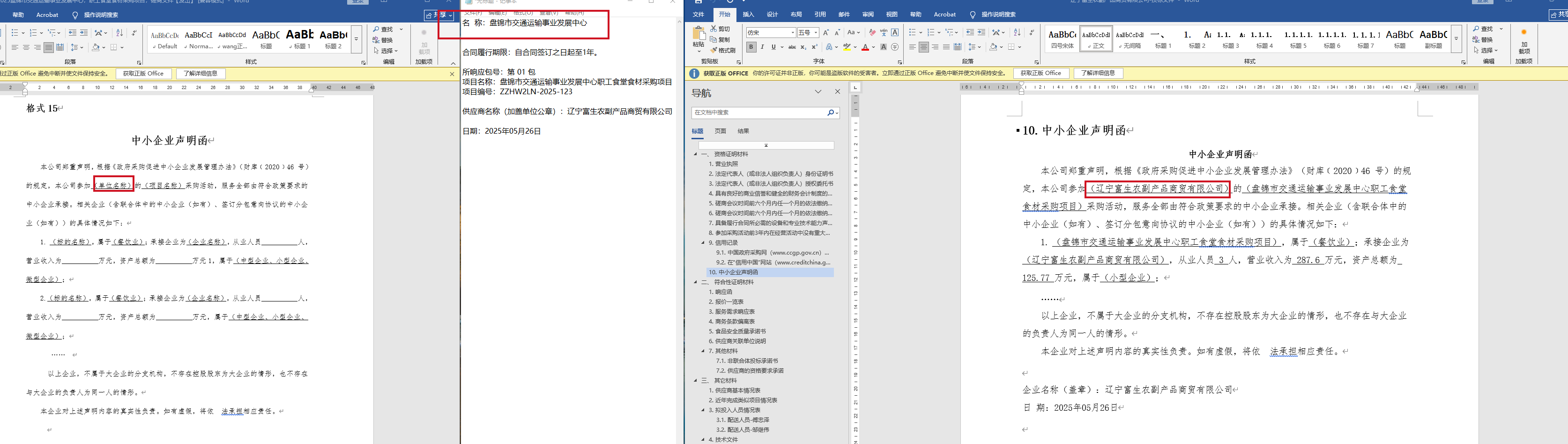The width and height of the screenshot is (1568, 444).
Task: Open navigation pane search options dropdown
Action: [838, 113]
